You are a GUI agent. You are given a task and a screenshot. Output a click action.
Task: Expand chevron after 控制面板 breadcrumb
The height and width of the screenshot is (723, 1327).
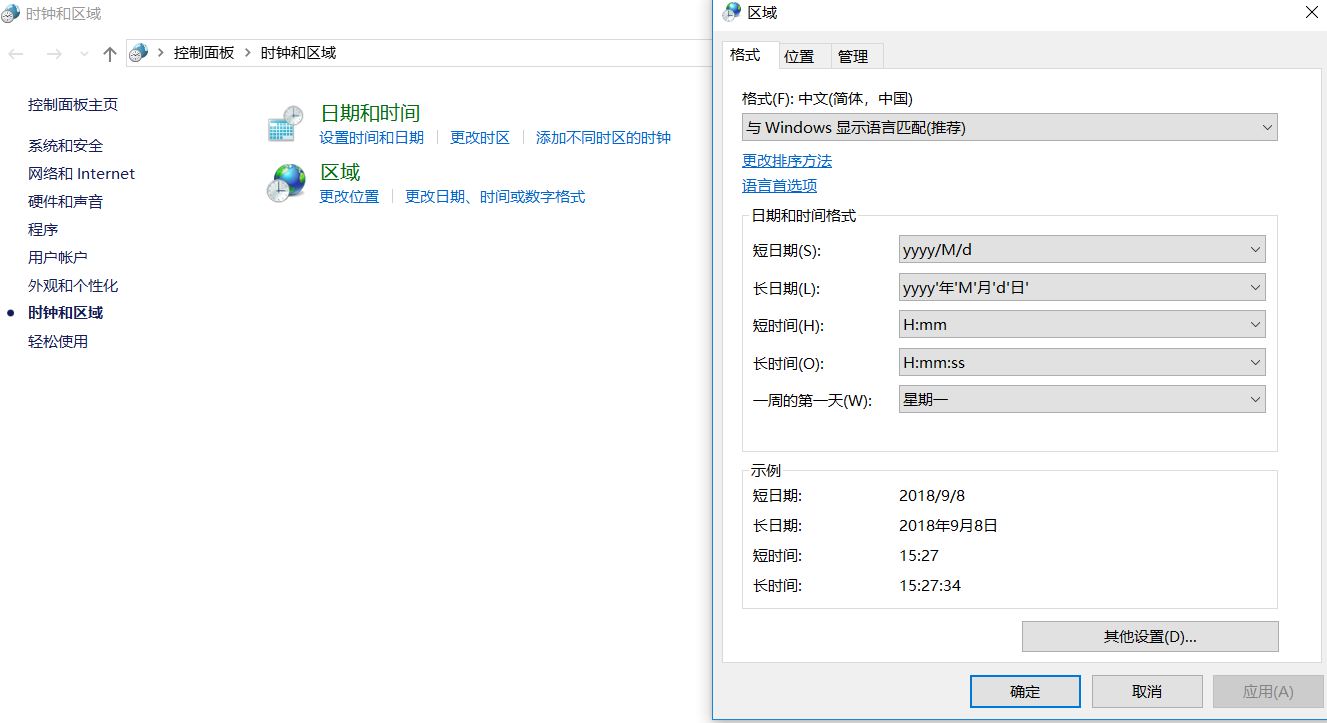coord(247,53)
